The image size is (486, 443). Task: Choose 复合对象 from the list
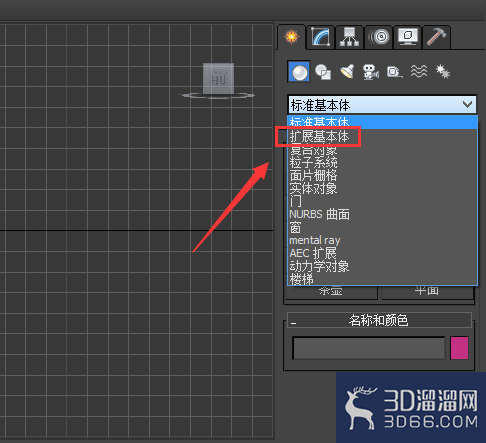pyautogui.click(x=382, y=150)
